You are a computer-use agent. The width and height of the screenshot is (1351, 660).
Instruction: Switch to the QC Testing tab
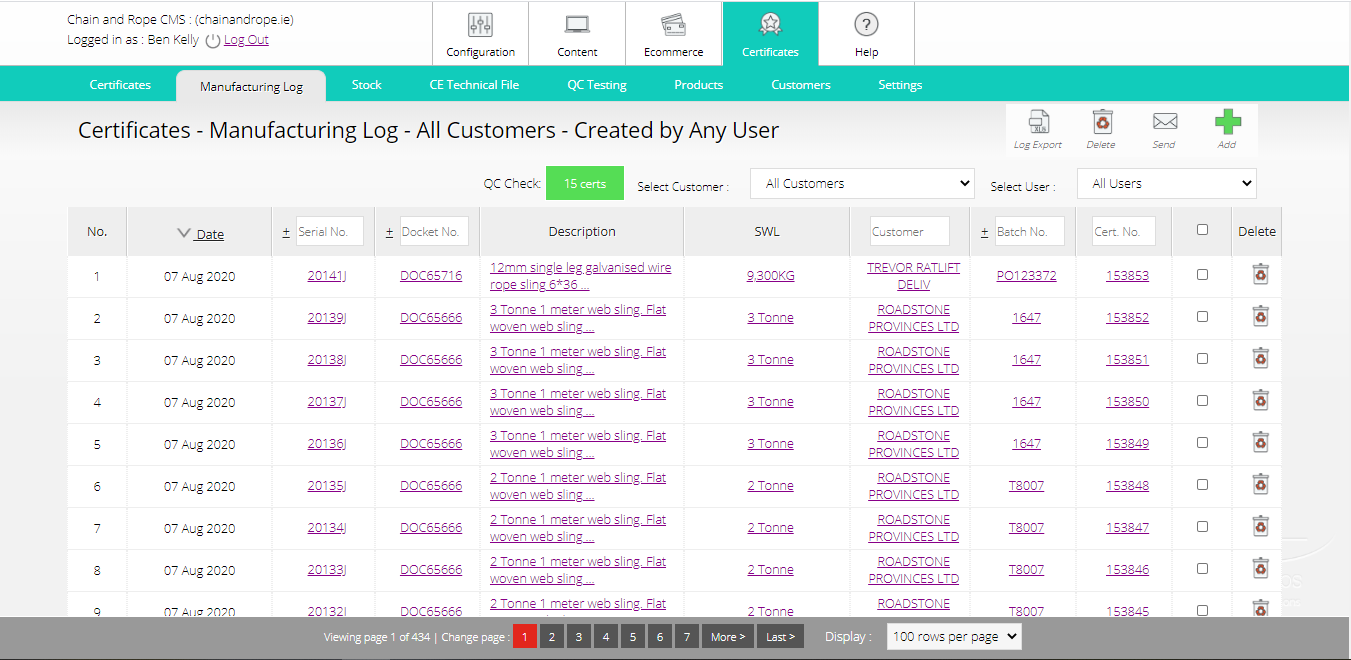coord(597,85)
